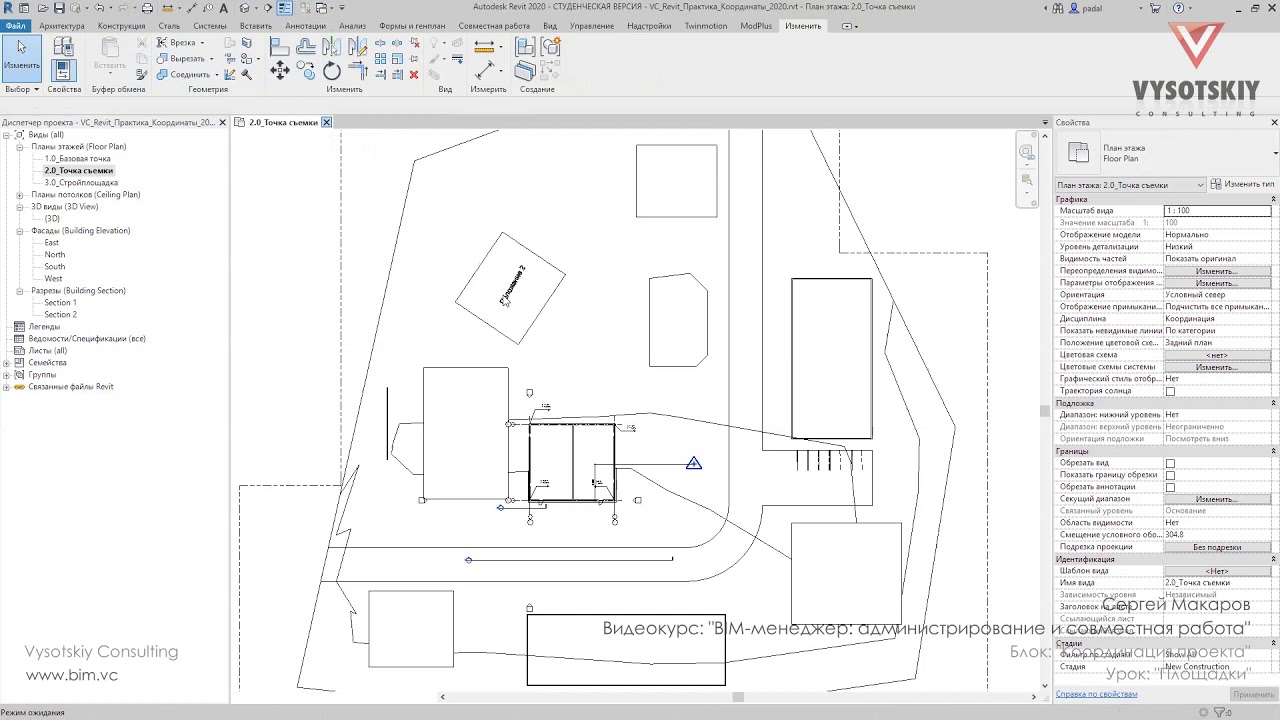Click the Ведомости/Спецификации (все) item
This screenshot has width=1280, height=720.
point(87,339)
